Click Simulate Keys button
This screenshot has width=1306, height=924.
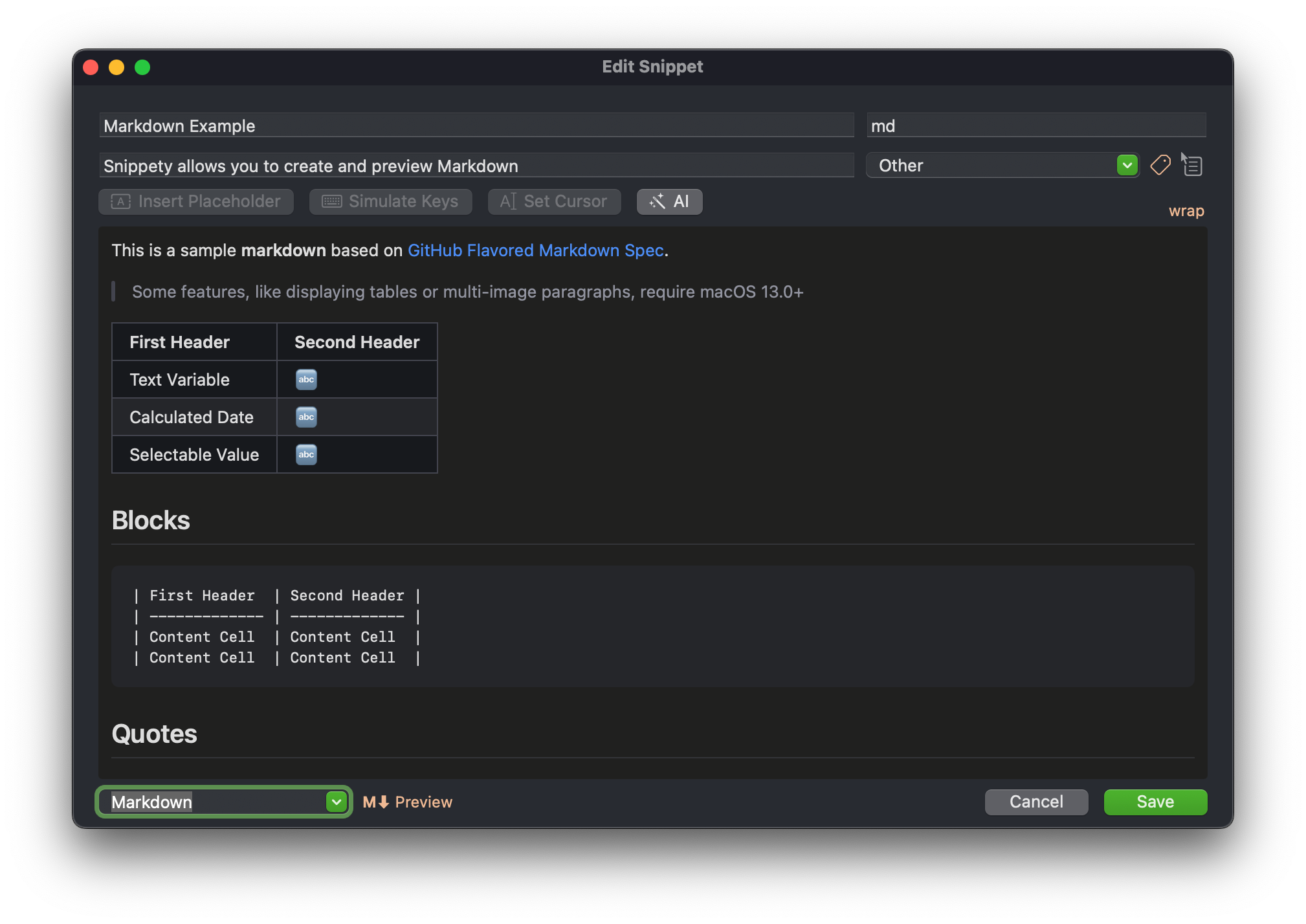pos(390,201)
